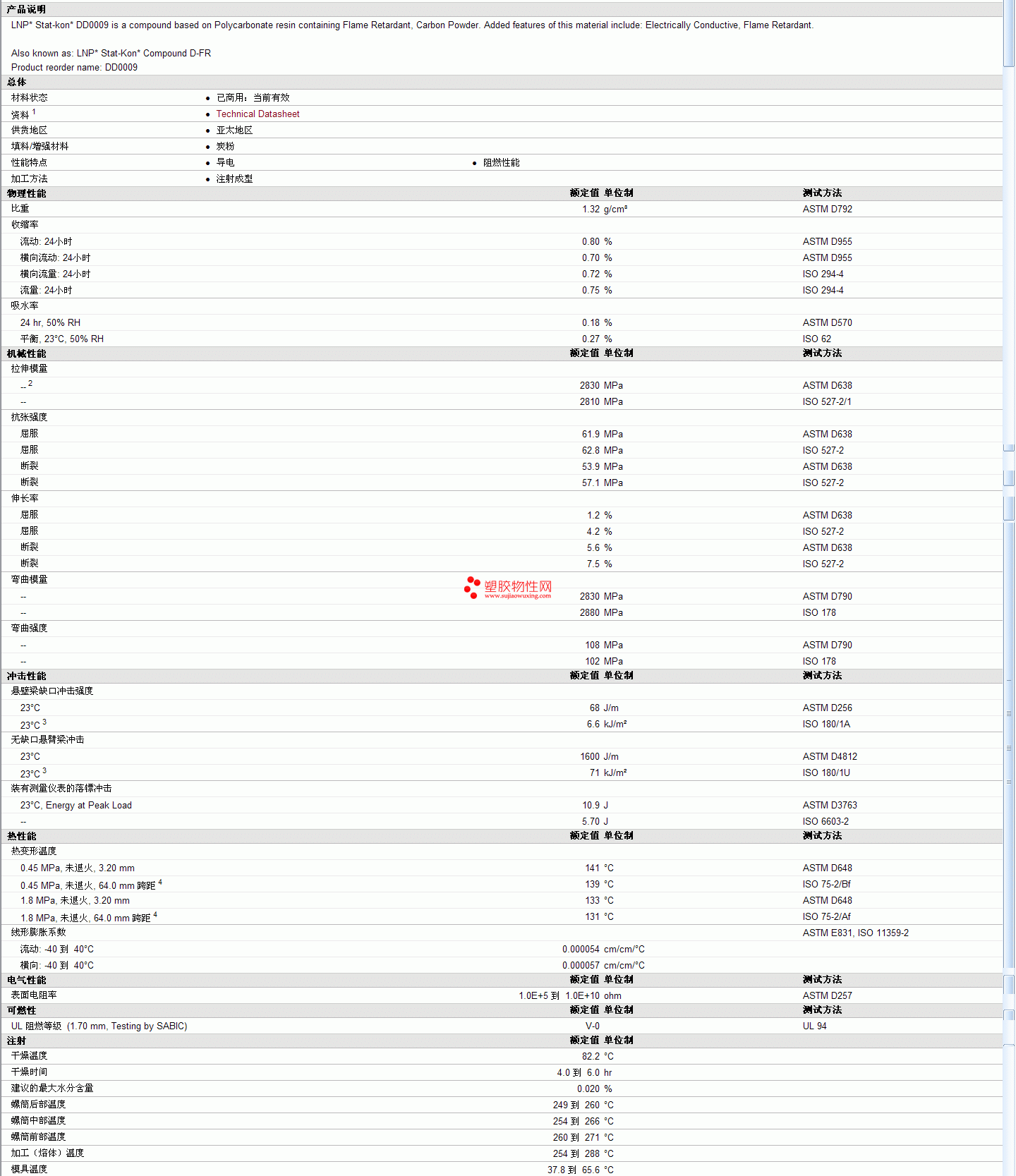Image resolution: width=1016 pixels, height=1176 pixels.
Task: Click the '阻燃性能' feature entry
Action: click(501, 162)
